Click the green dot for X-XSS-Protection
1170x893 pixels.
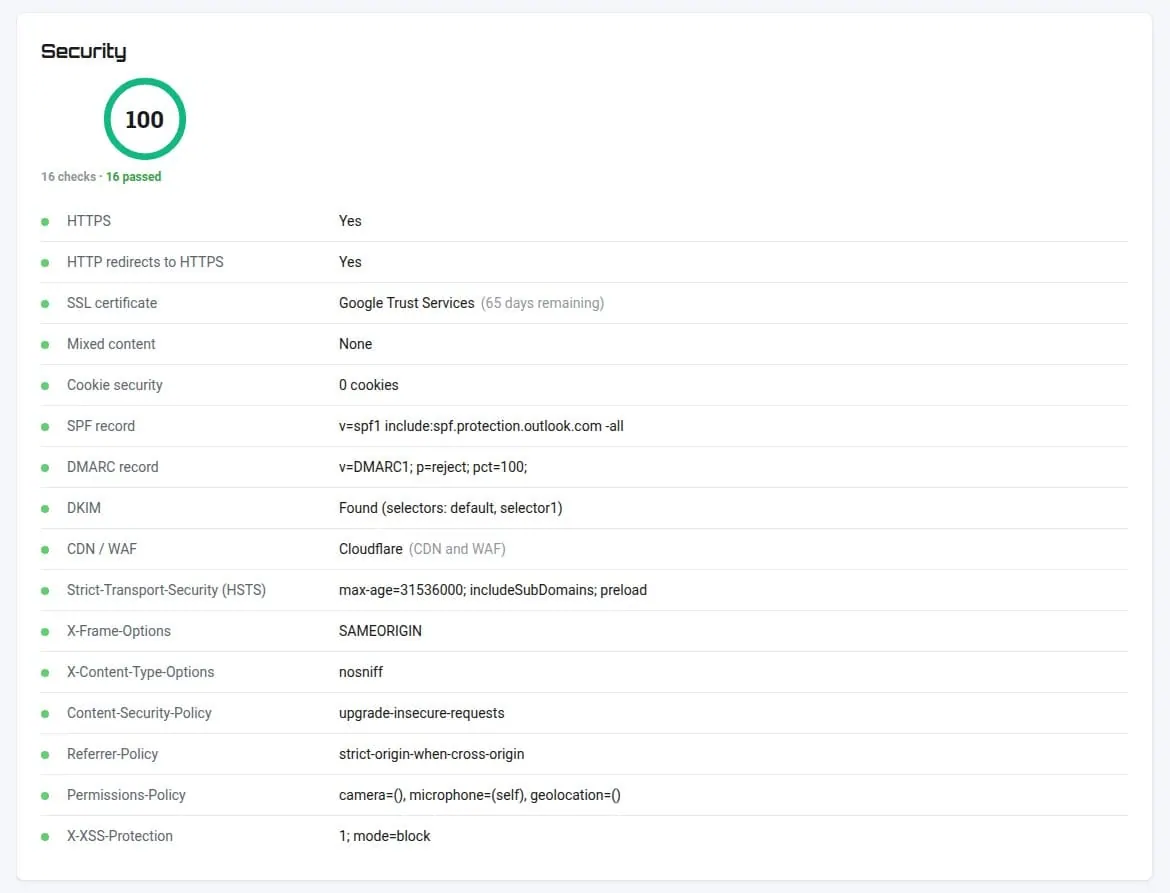pyautogui.click(x=45, y=837)
